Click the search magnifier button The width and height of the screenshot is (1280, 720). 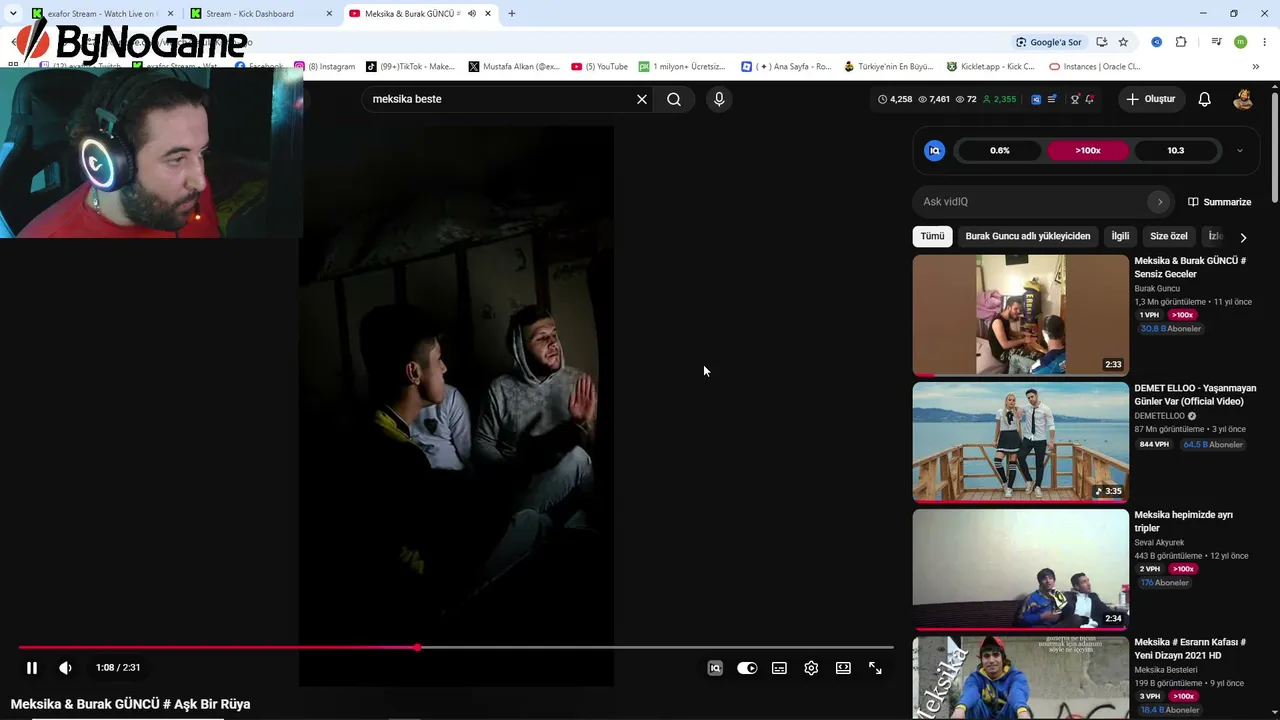click(x=674, y=99)
